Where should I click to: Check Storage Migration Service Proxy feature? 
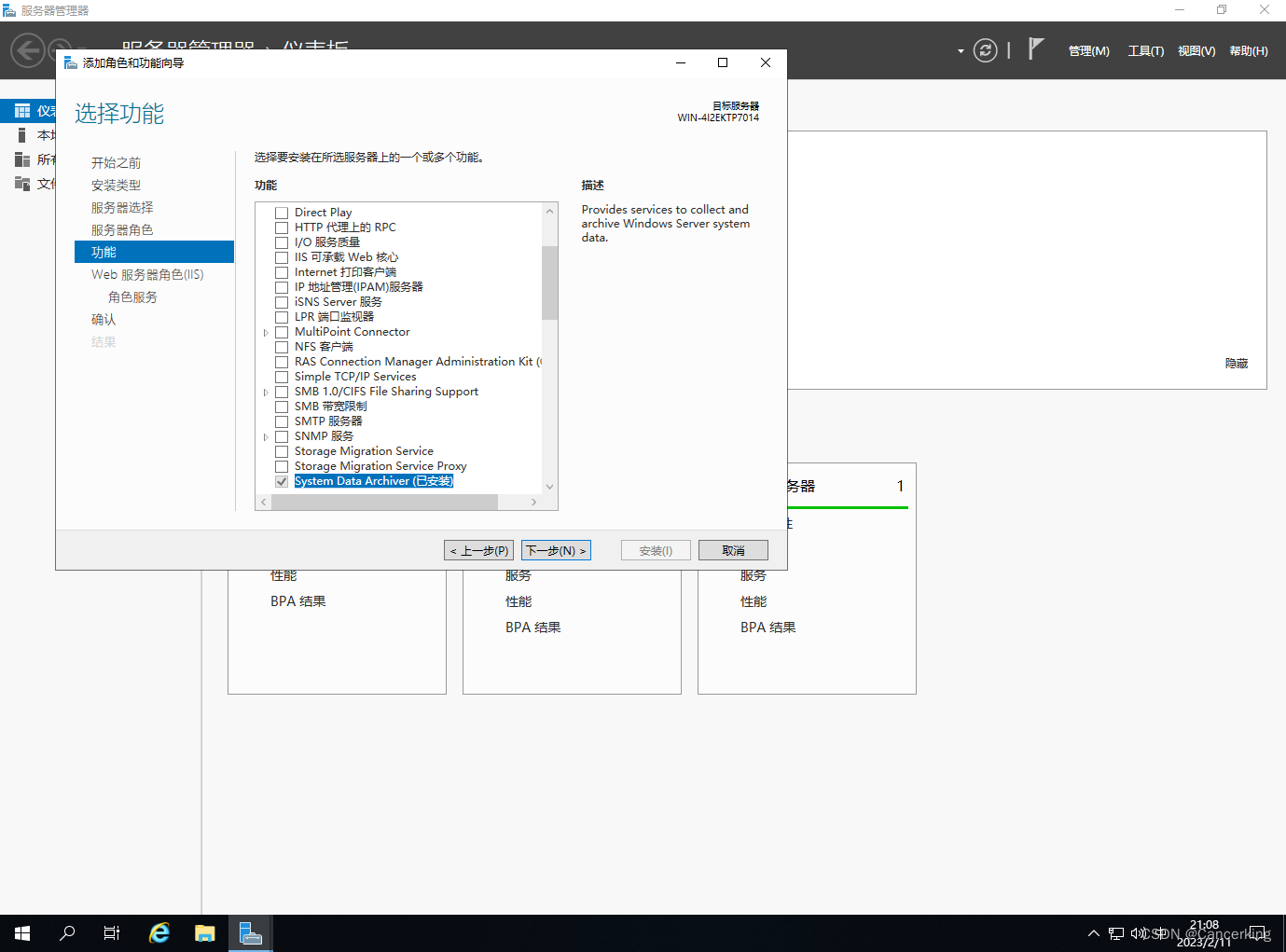[282, 466]
